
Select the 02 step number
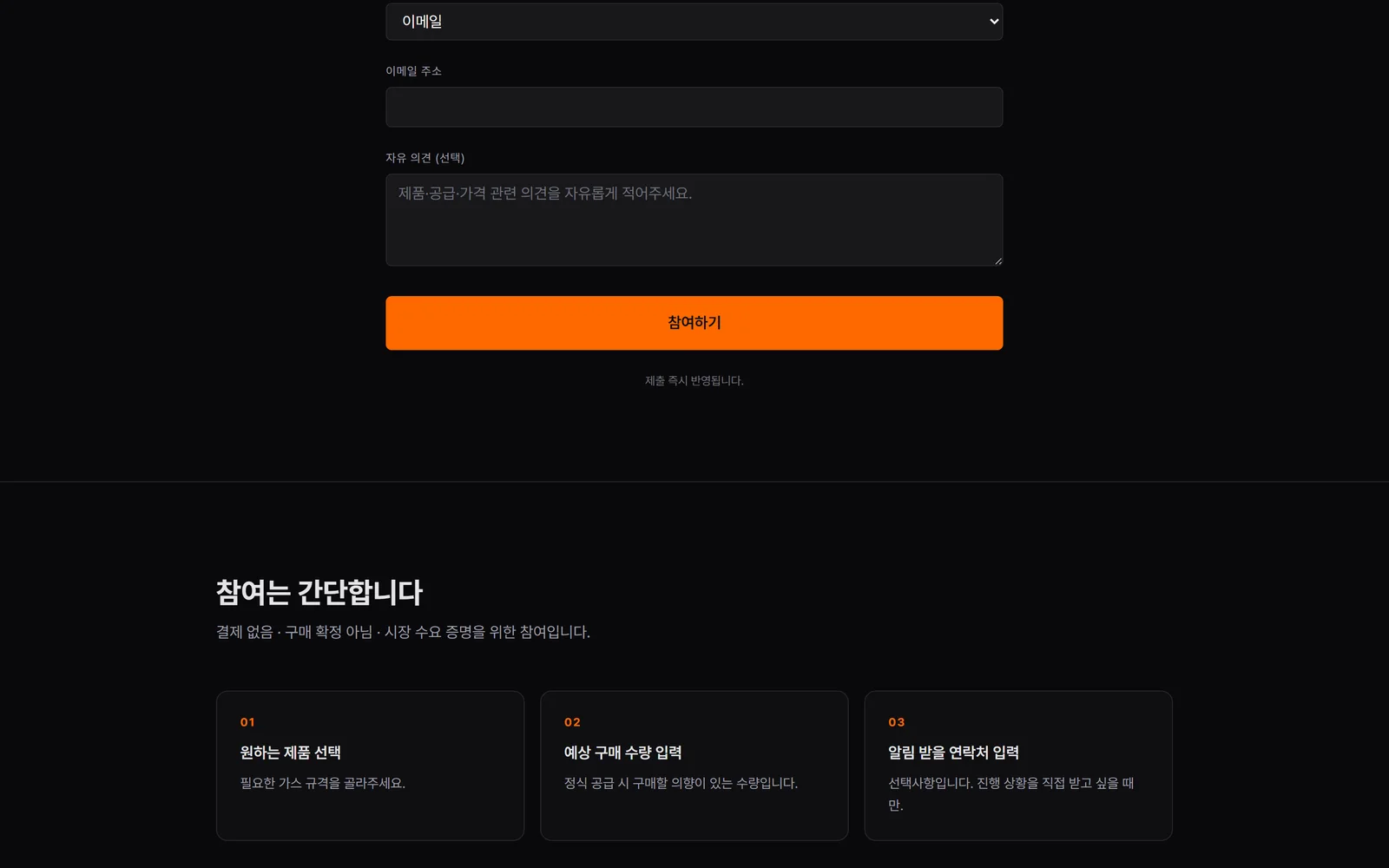pos(572,722)
